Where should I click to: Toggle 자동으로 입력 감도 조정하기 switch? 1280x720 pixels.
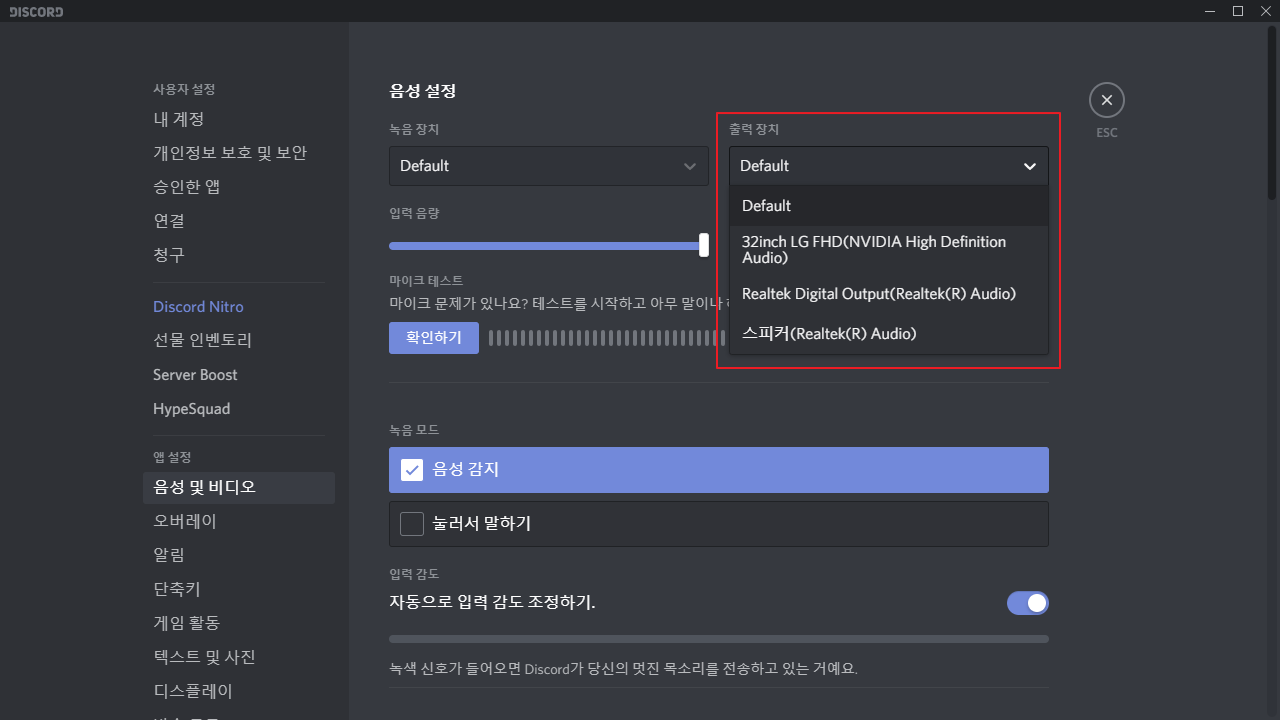click(x=1028, y=603)
